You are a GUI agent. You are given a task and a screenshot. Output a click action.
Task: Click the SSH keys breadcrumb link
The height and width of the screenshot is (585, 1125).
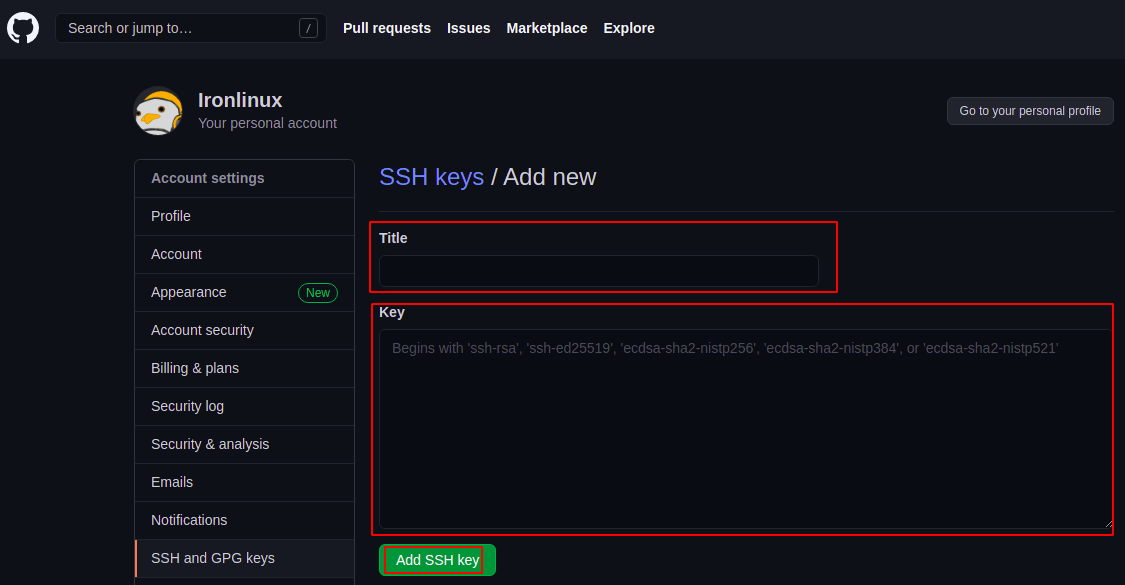point(431,177)
